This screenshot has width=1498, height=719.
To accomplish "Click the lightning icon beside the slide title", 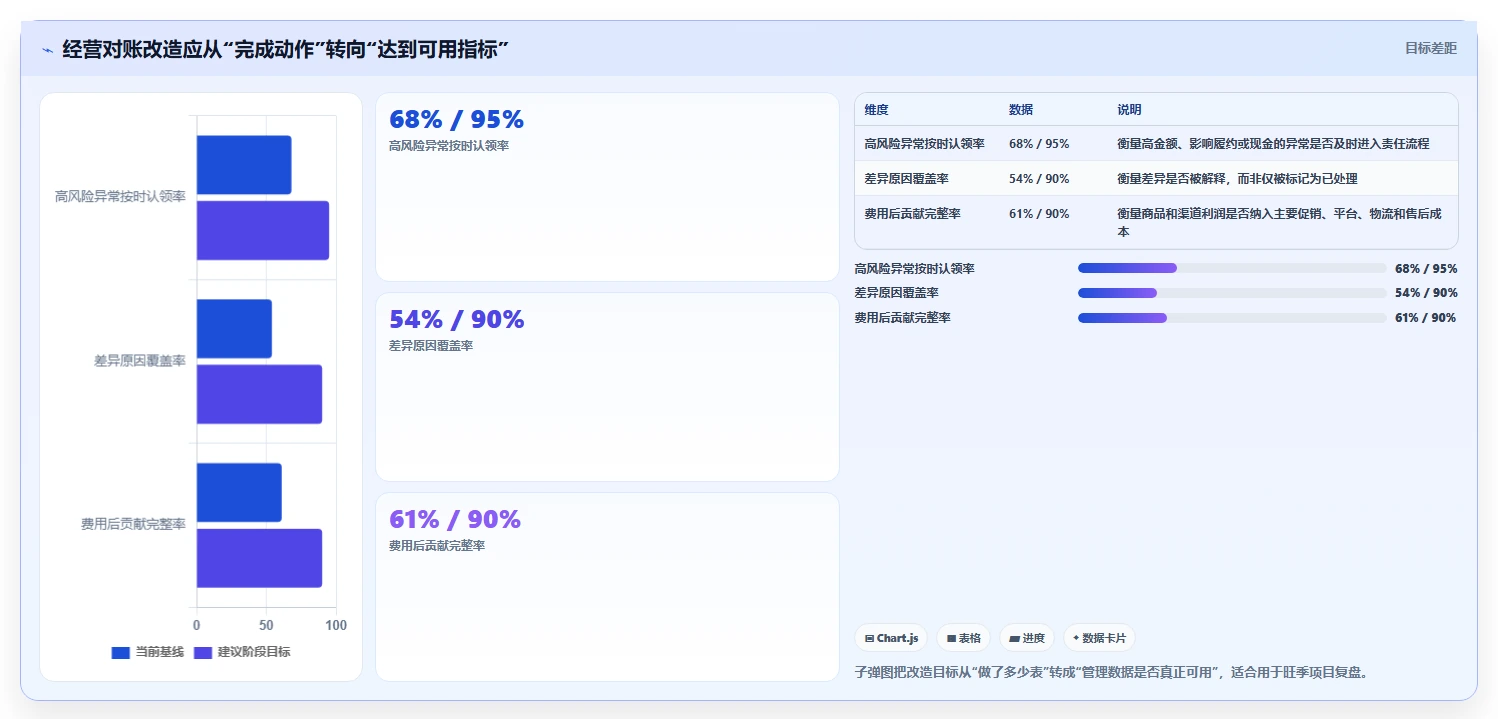I will coord(47,50).
